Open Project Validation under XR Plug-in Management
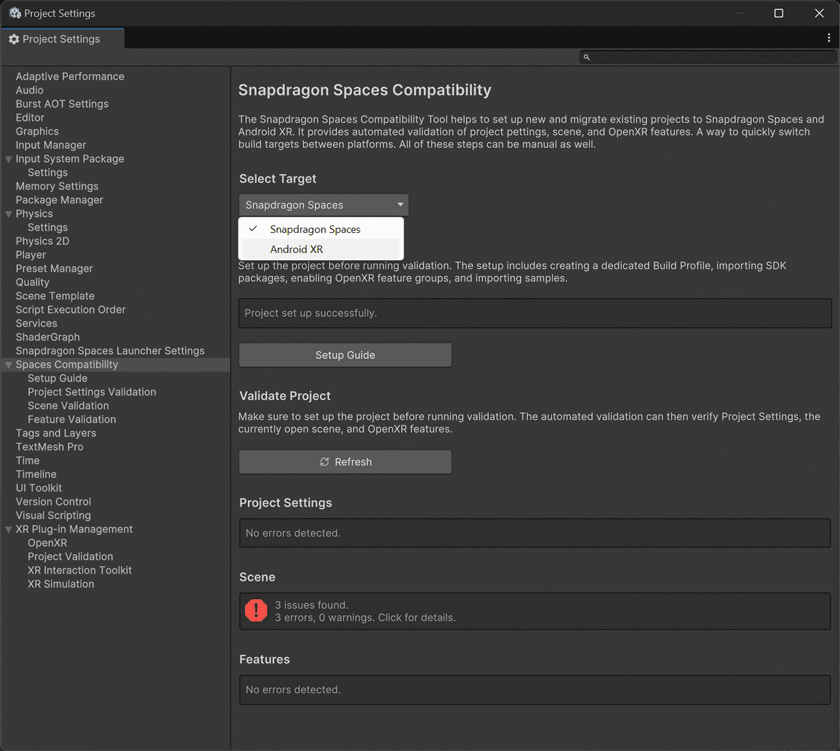840x751 pixels. (x=70, y=557)
